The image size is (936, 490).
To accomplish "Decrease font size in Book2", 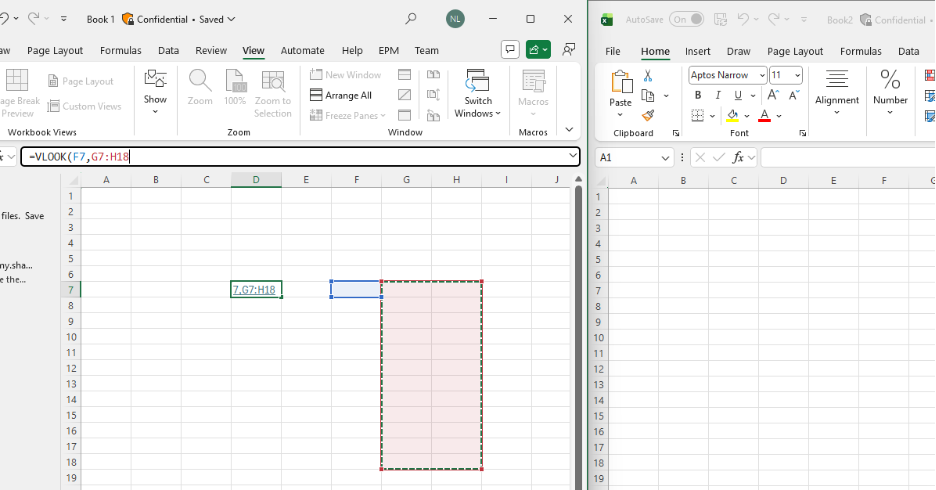I will 794,95.
